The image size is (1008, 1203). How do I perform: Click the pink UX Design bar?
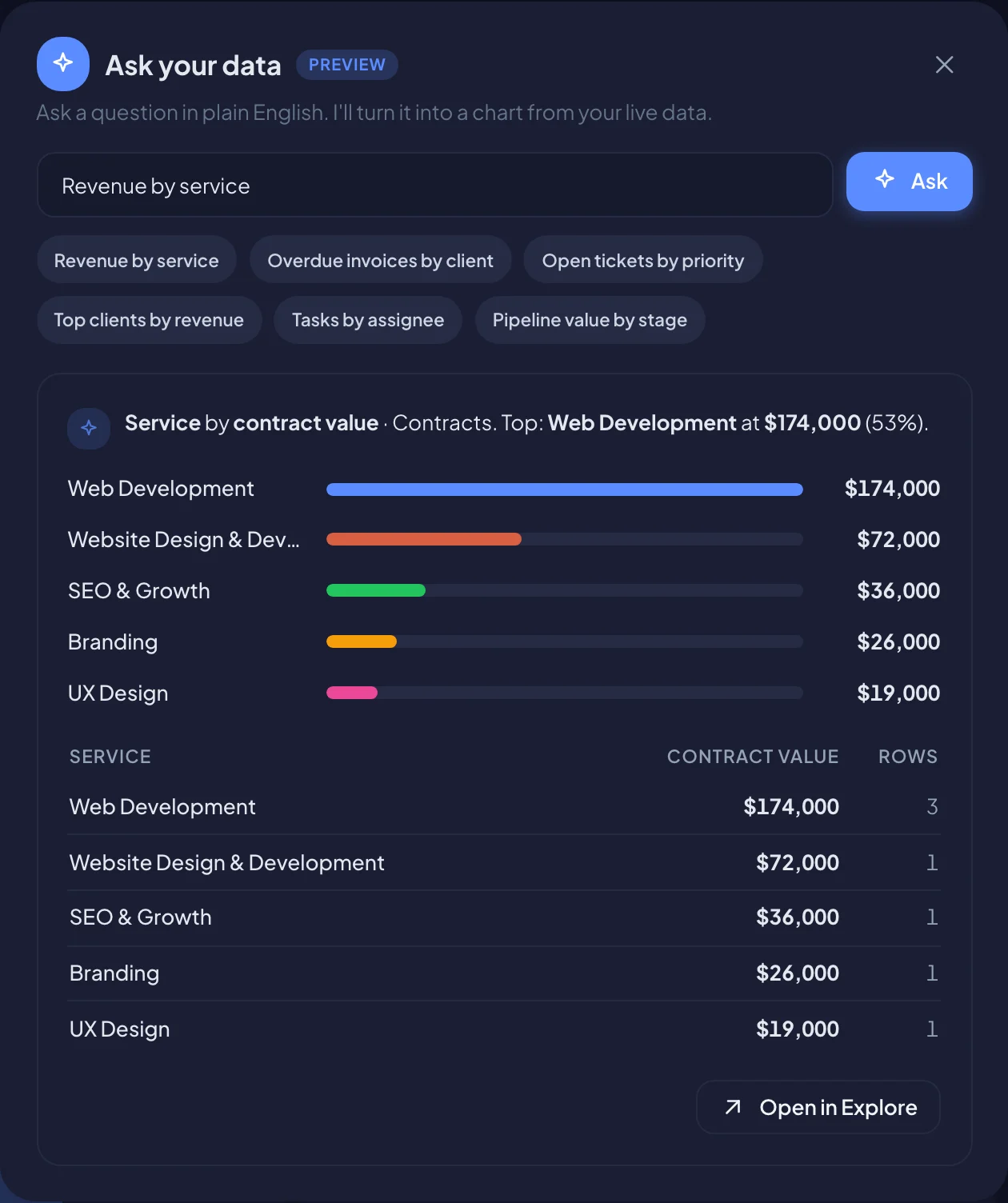(352, 693)
